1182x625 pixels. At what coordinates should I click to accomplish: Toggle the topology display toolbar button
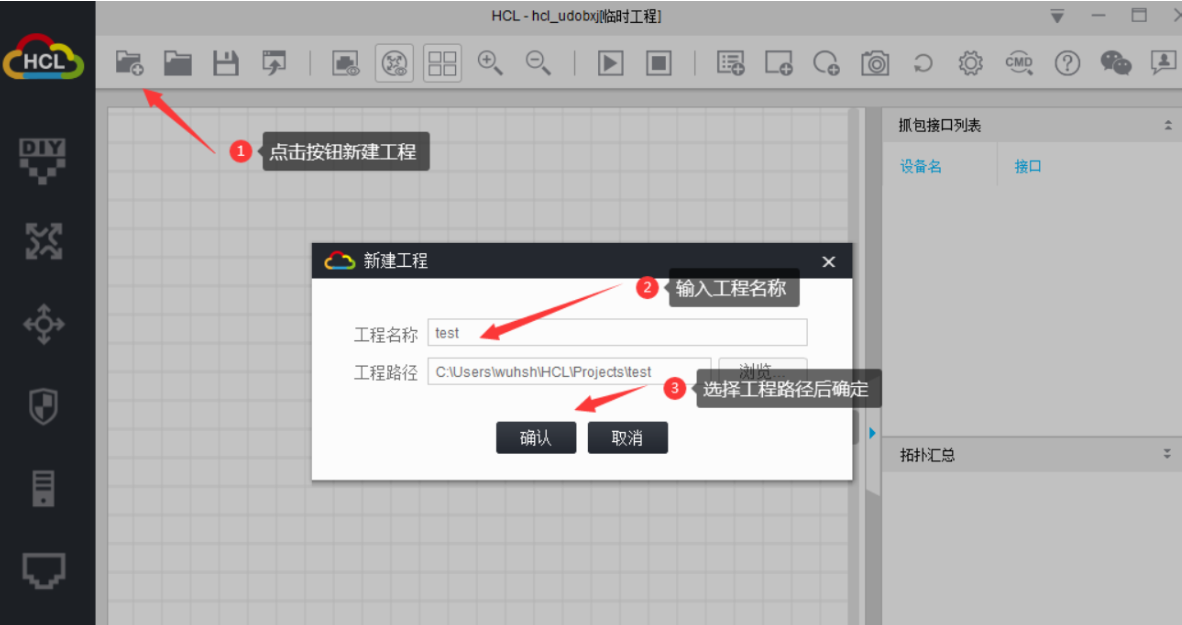point(393,63)
